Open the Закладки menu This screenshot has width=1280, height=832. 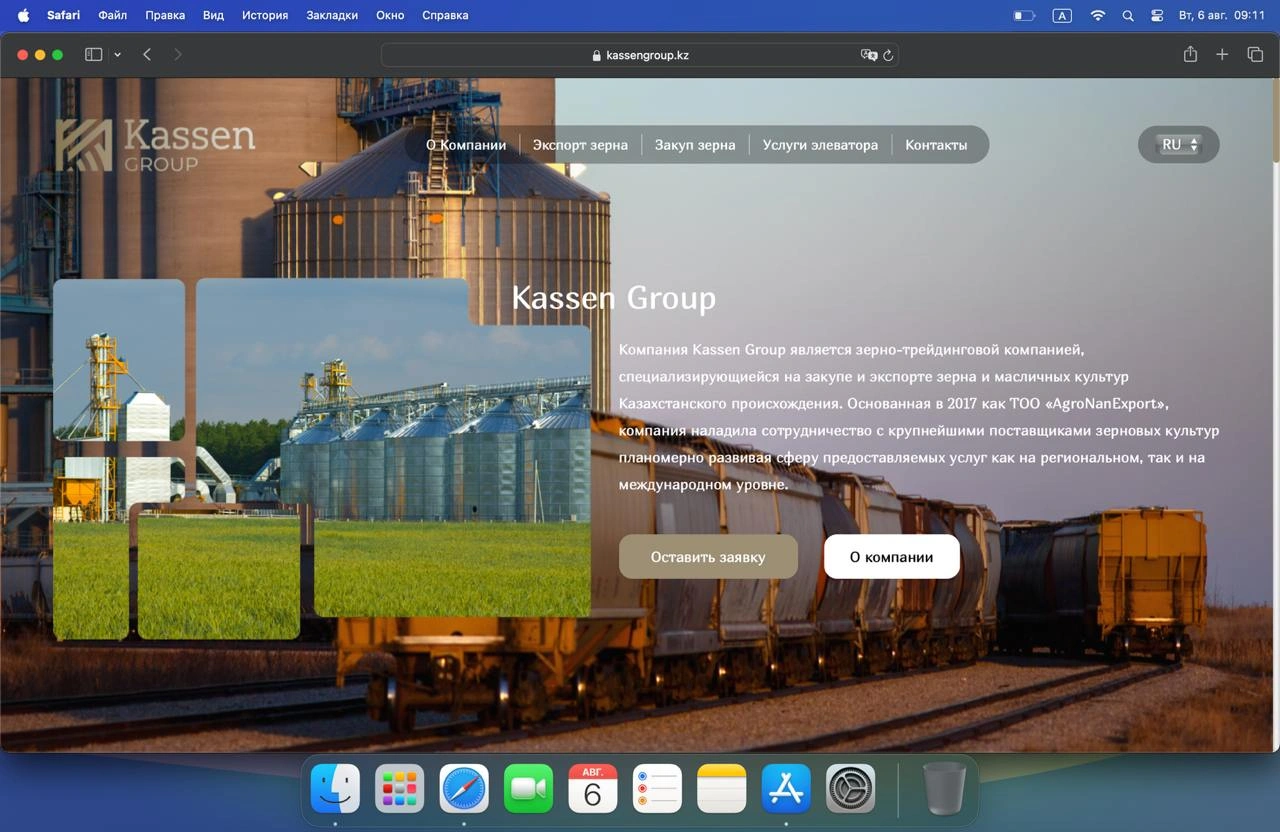point(332,15)
